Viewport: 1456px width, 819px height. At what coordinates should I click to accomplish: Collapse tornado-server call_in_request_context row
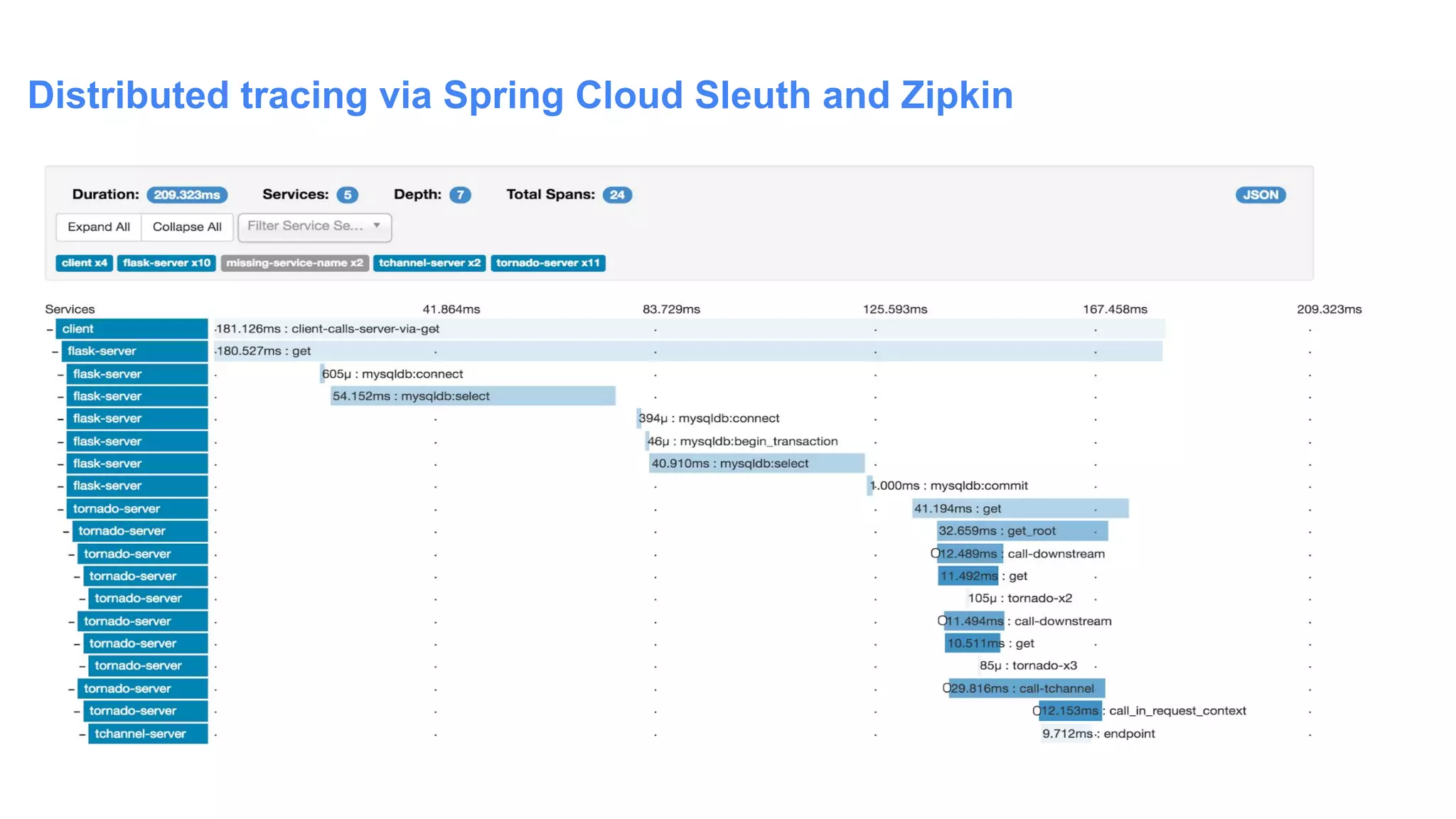(x=77, y=711)
